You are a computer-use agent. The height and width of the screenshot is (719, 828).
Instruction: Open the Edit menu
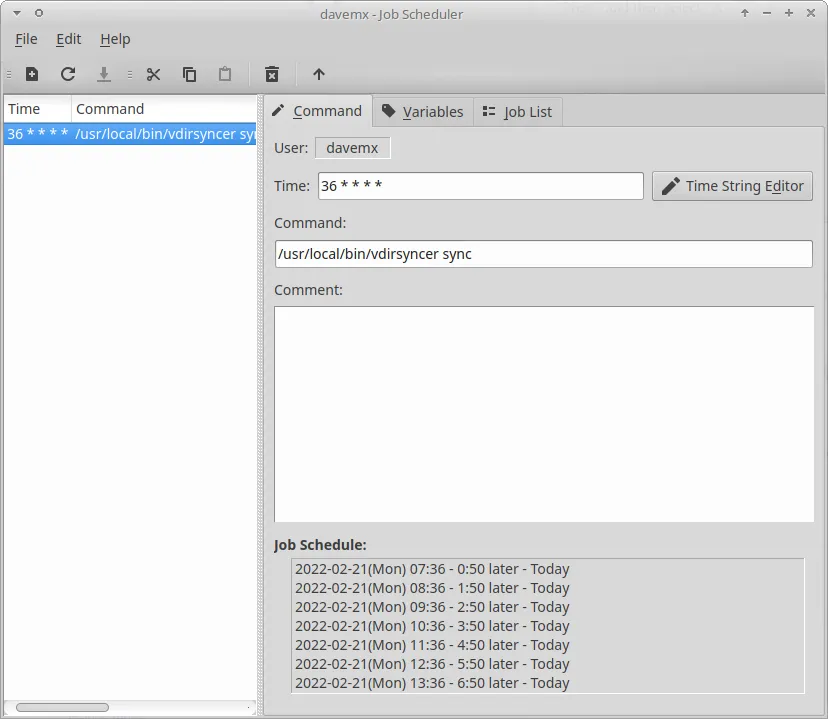pyautogui.click(x=69, y=39)
